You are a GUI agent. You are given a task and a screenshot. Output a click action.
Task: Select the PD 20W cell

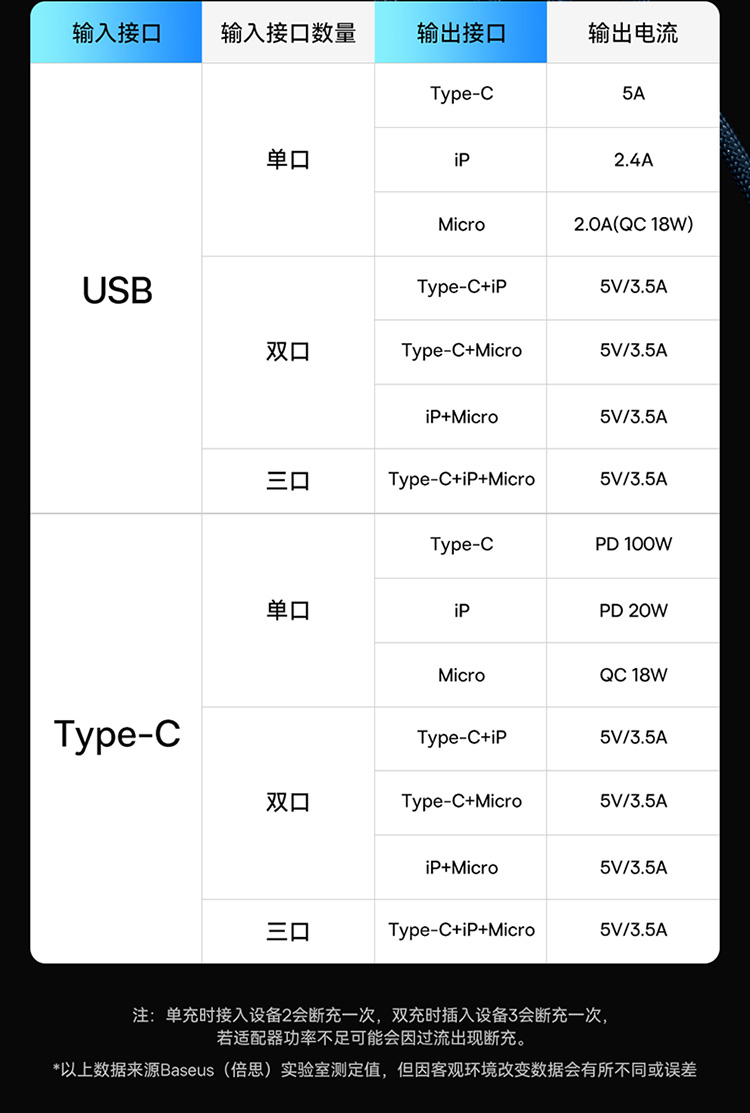pyautogui.click(x=633, y=611)
